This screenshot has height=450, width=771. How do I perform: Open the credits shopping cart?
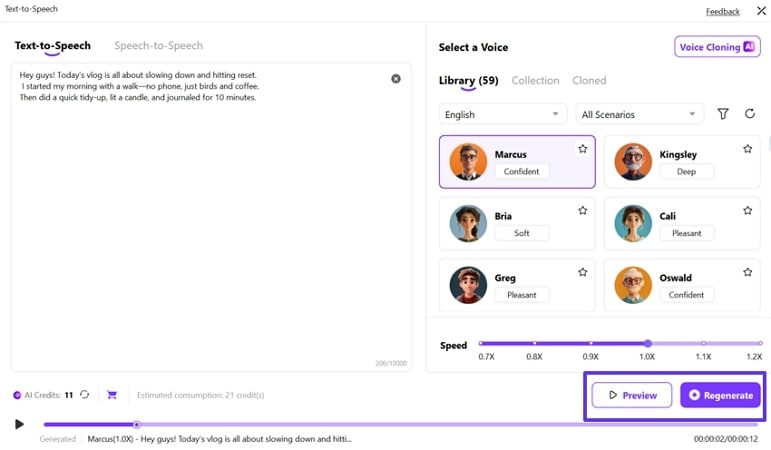112,395
